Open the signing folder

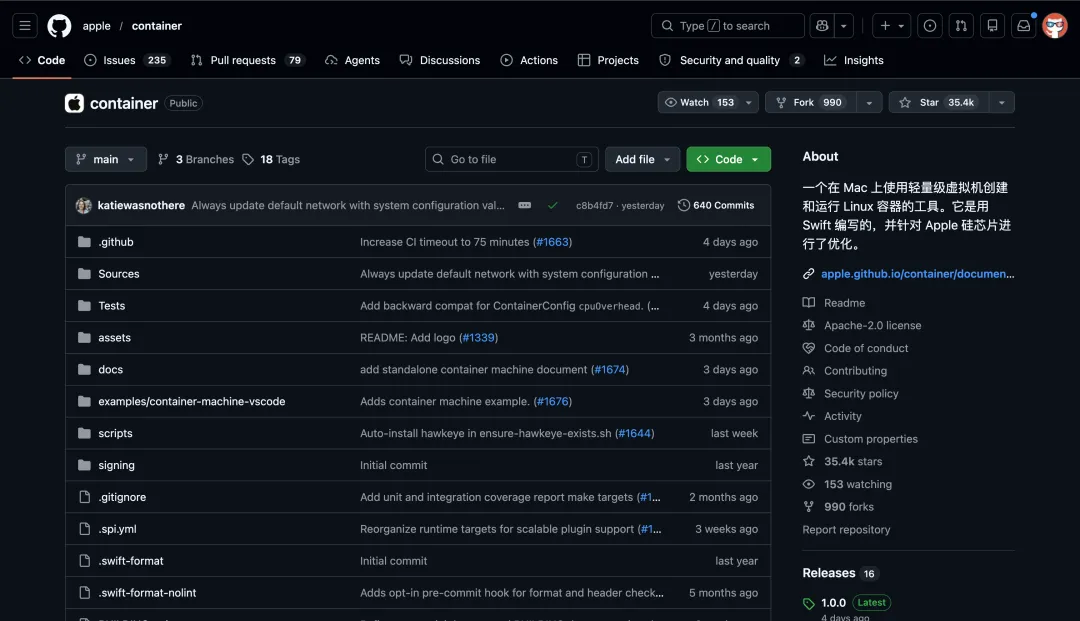(116, 465)
